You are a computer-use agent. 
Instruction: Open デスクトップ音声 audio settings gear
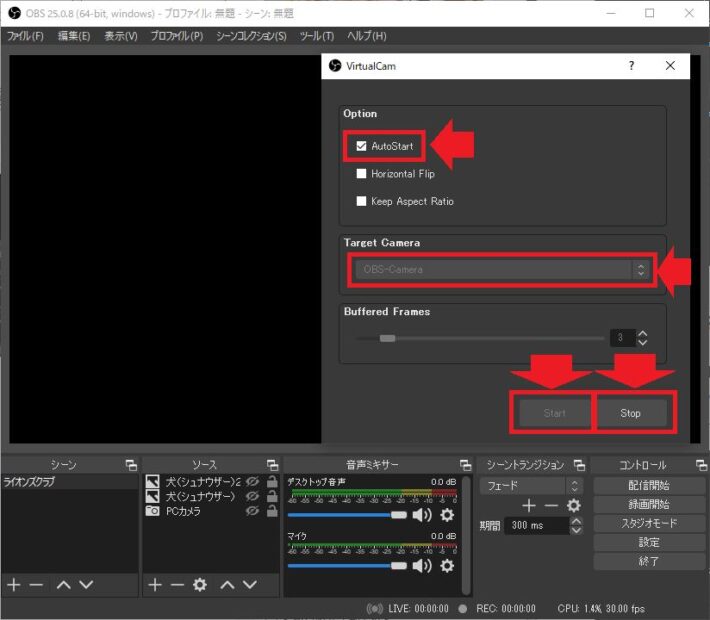pos(447,515)
